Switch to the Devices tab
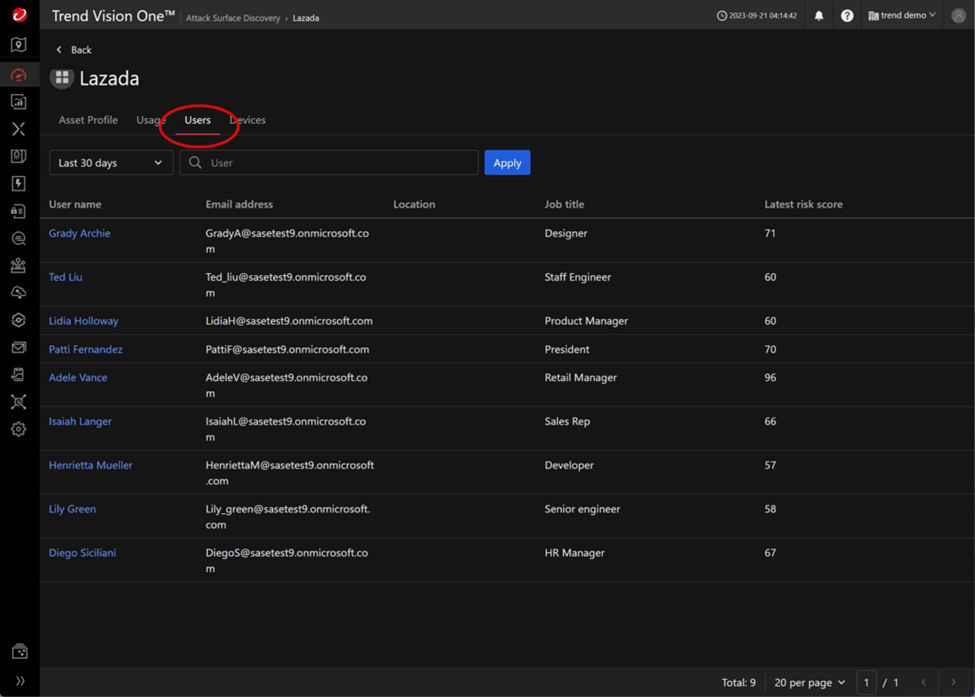 (247, 120)
